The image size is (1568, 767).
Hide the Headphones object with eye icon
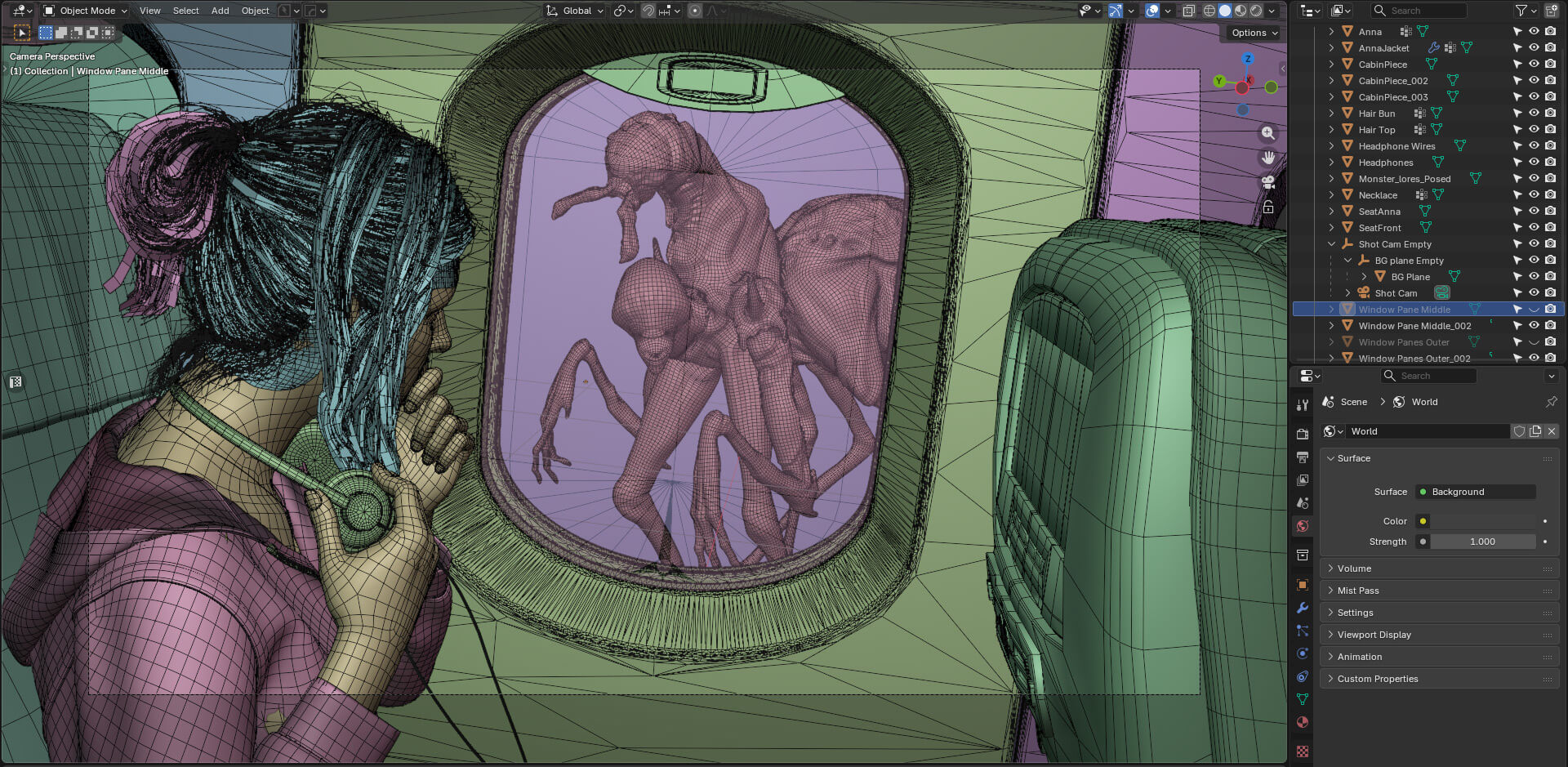pyautogui.click(x=1534, y=162)
